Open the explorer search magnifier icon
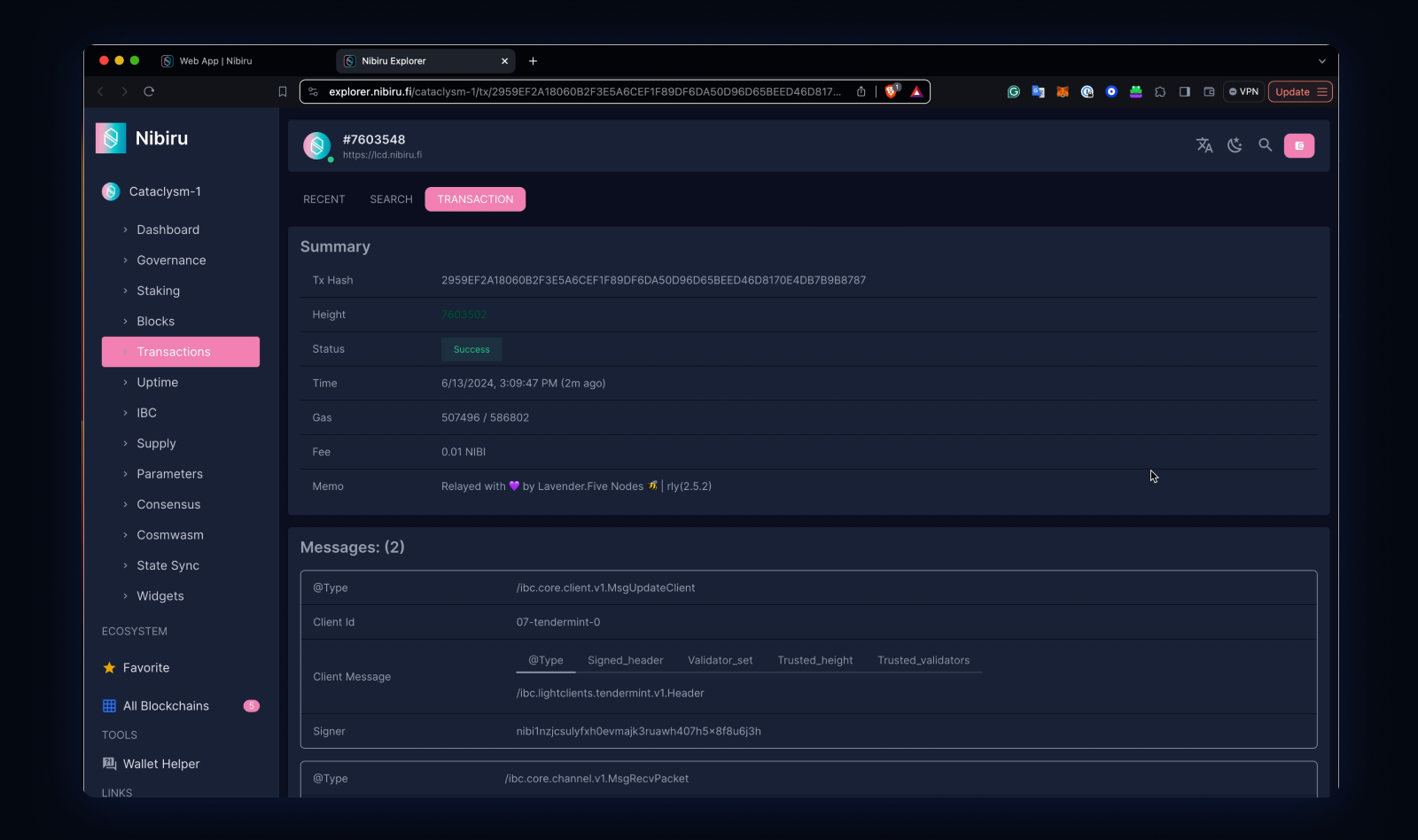 (x=1266, y=145)
